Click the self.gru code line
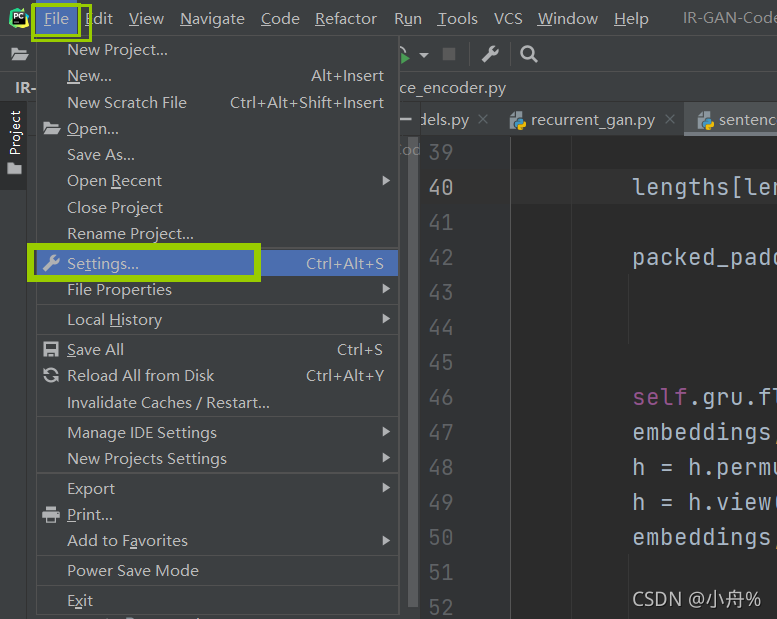 [704, 397]
